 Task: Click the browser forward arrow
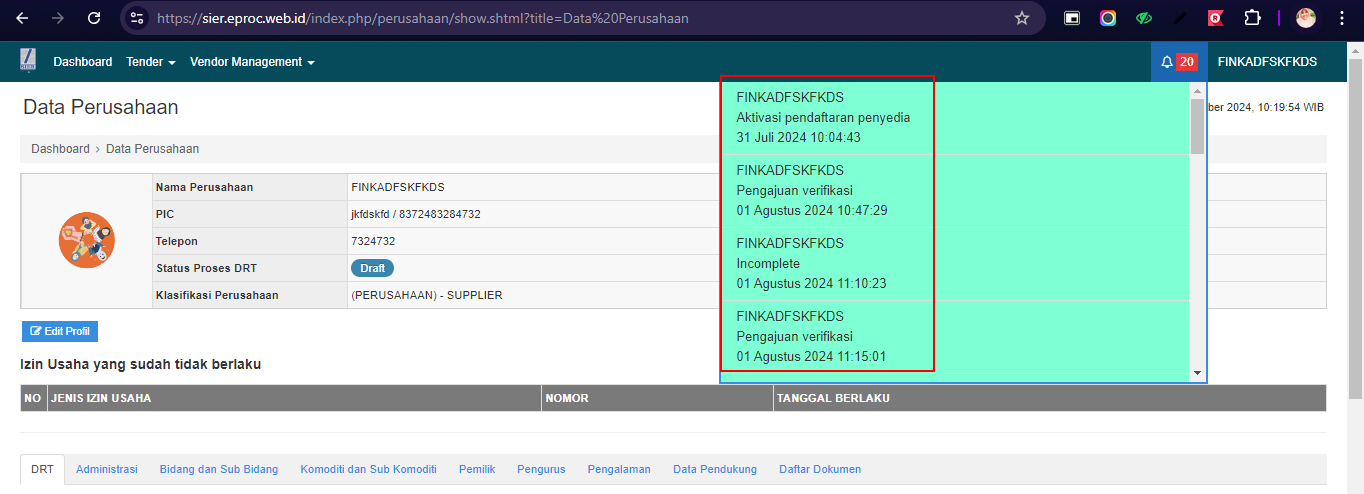58,18
